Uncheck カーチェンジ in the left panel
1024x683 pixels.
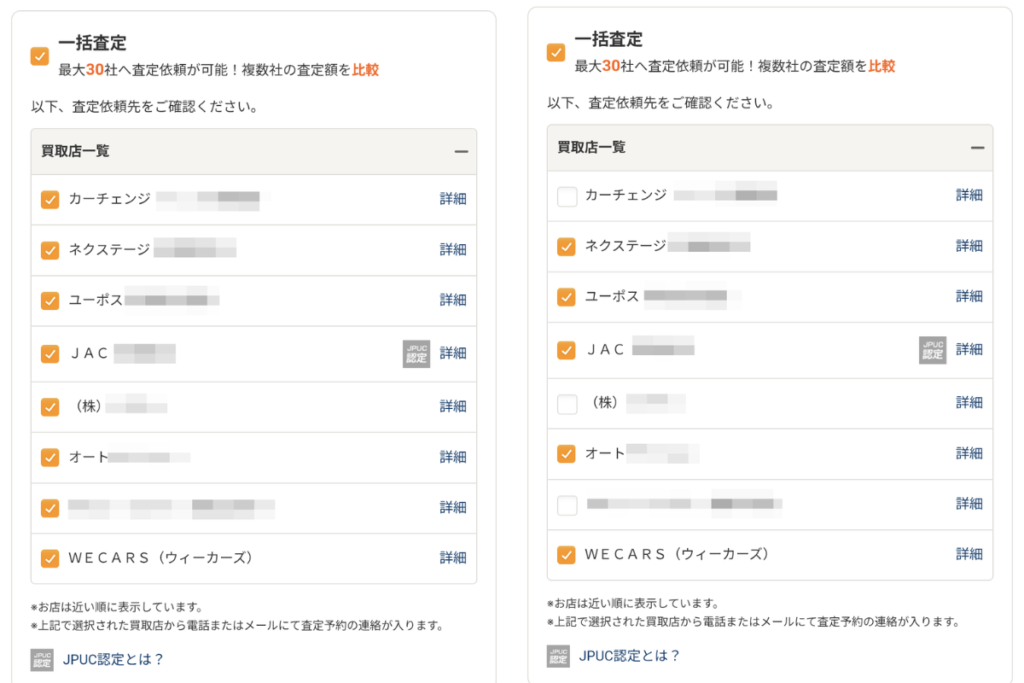pyautogui.click(x=50, y=199)
